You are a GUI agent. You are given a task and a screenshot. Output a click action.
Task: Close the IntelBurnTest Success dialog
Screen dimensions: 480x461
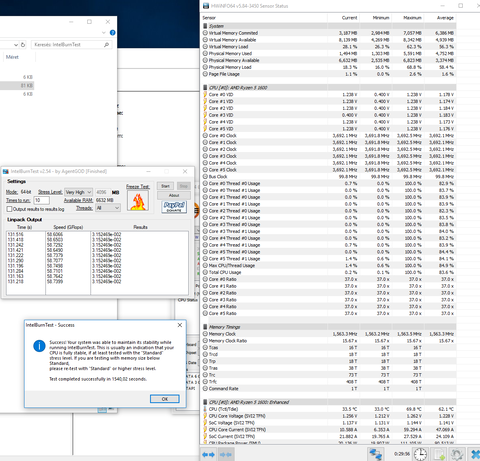[180, 325]
